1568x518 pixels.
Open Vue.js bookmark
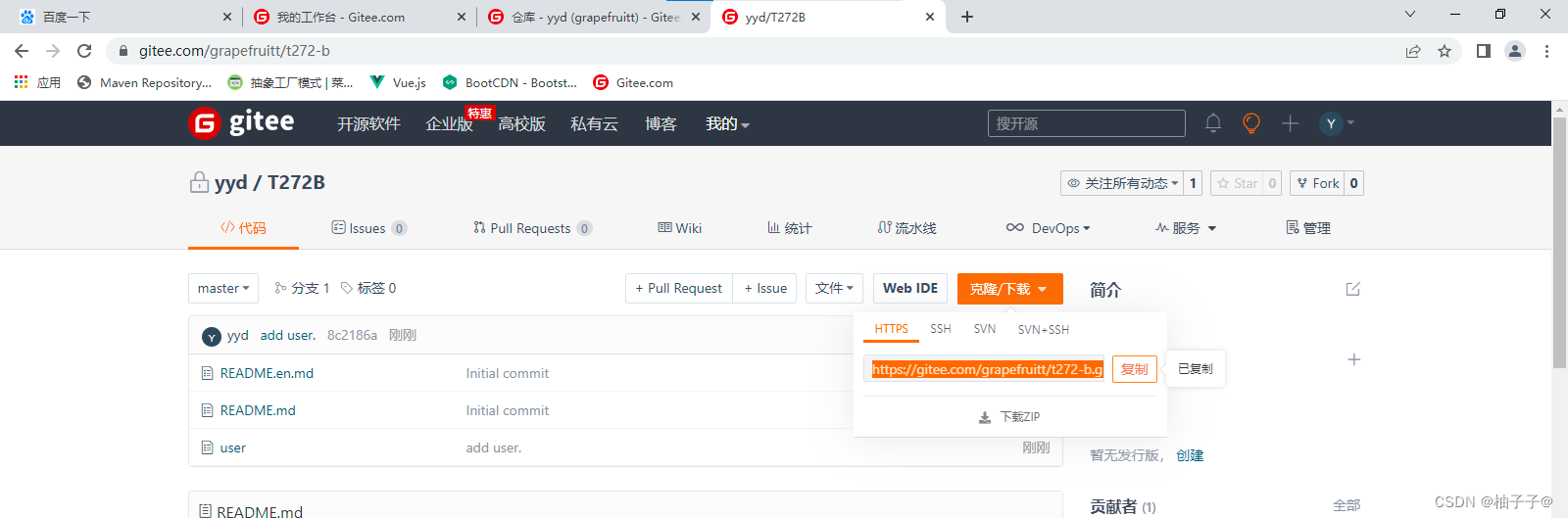click(x=398, y=82)
